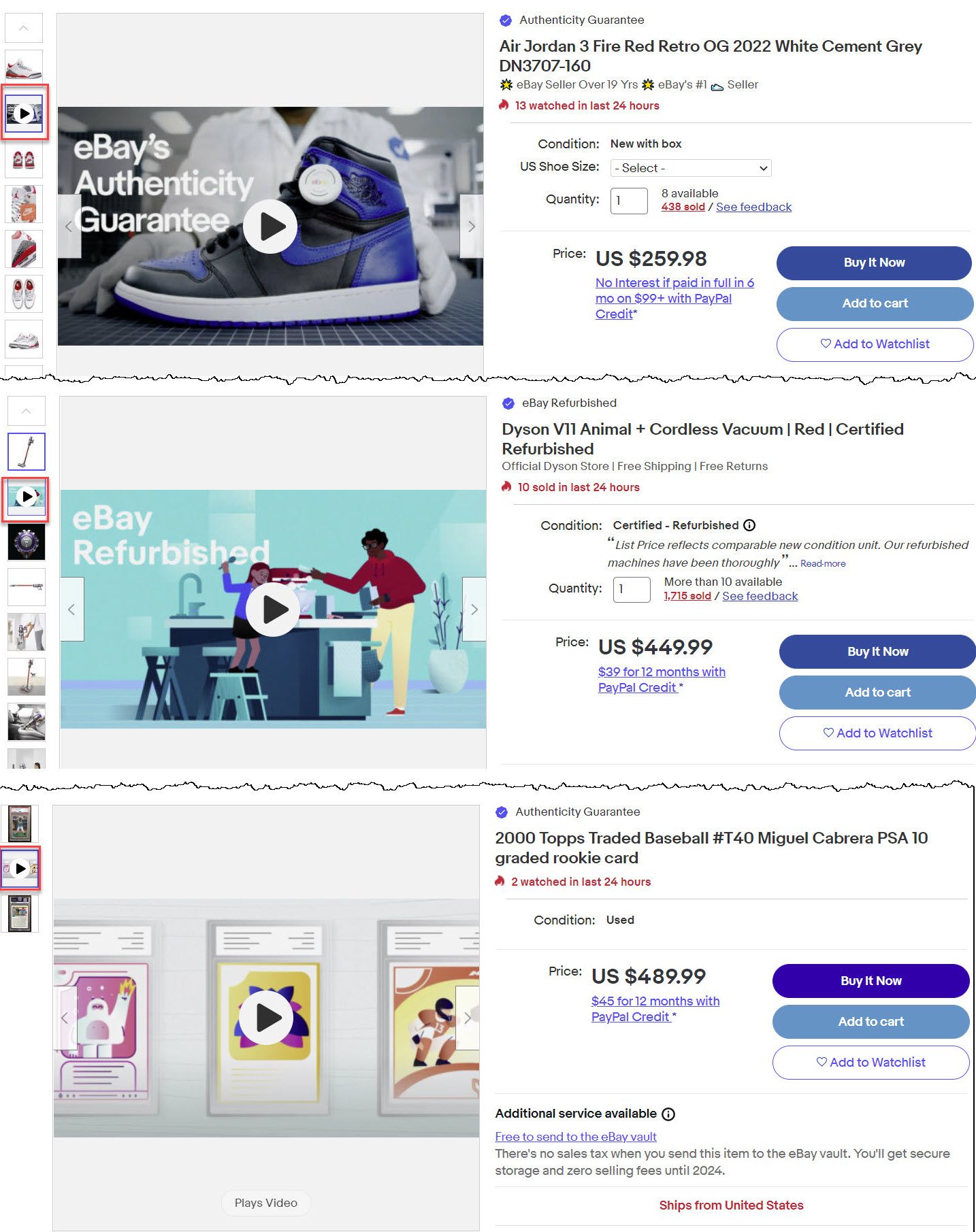Show next image in Jordan gallery
This screenshot has width=976, height=1232.
tap(472, 227)
